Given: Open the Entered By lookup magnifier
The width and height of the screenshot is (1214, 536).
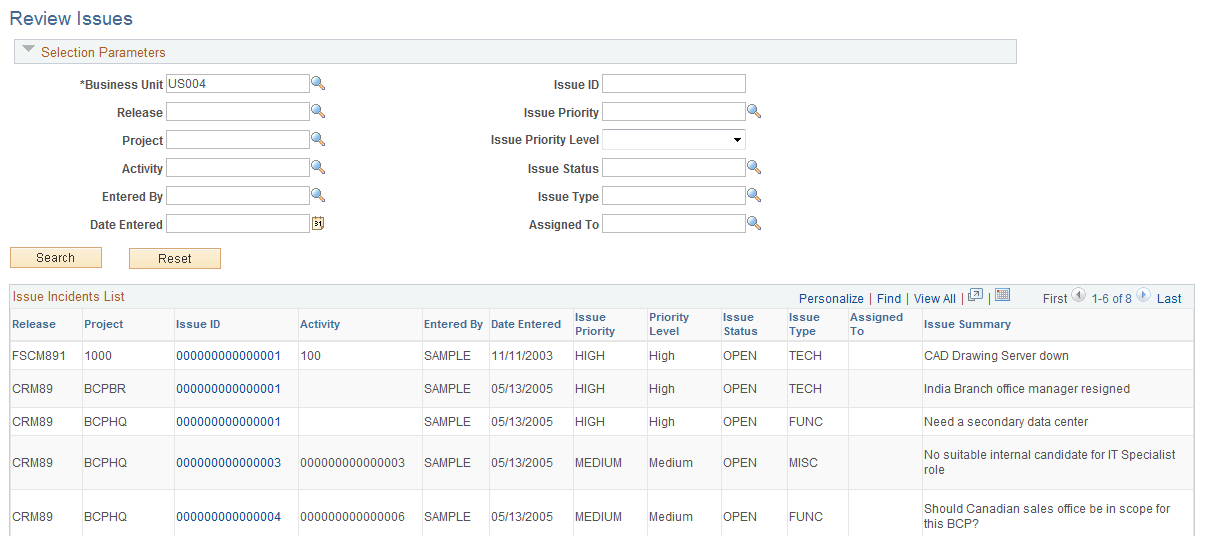Looking at the screenshot, I should (318, 196).
